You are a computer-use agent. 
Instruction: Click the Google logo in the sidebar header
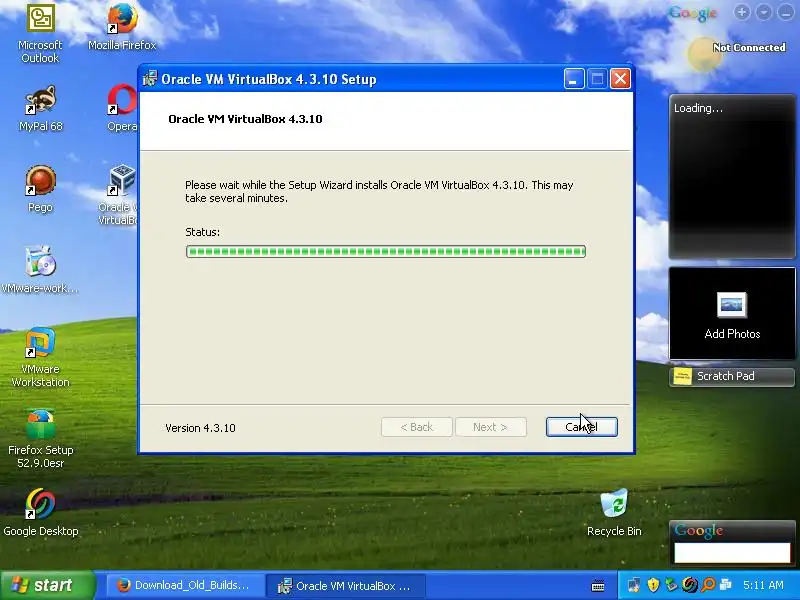(693, 13)
